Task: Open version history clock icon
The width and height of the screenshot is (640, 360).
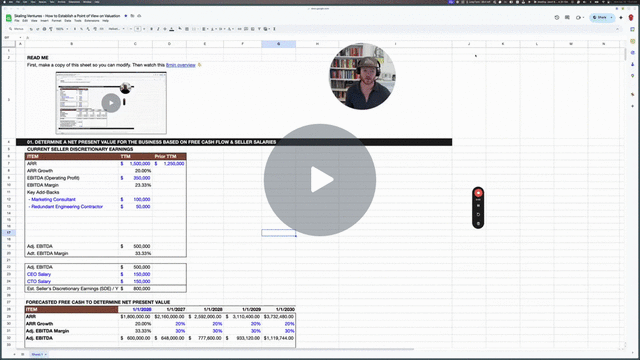Action: tap(557, 18)
